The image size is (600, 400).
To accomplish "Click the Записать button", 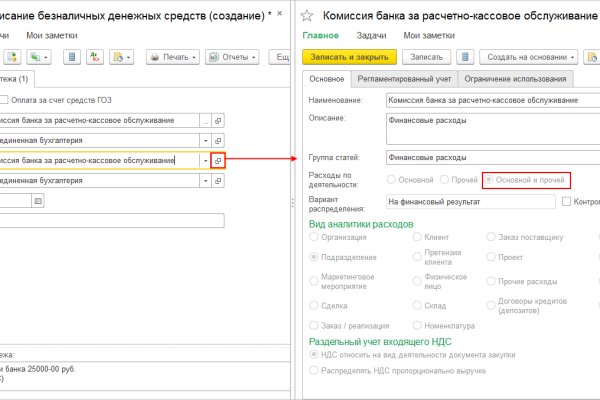I will [426, 58].
